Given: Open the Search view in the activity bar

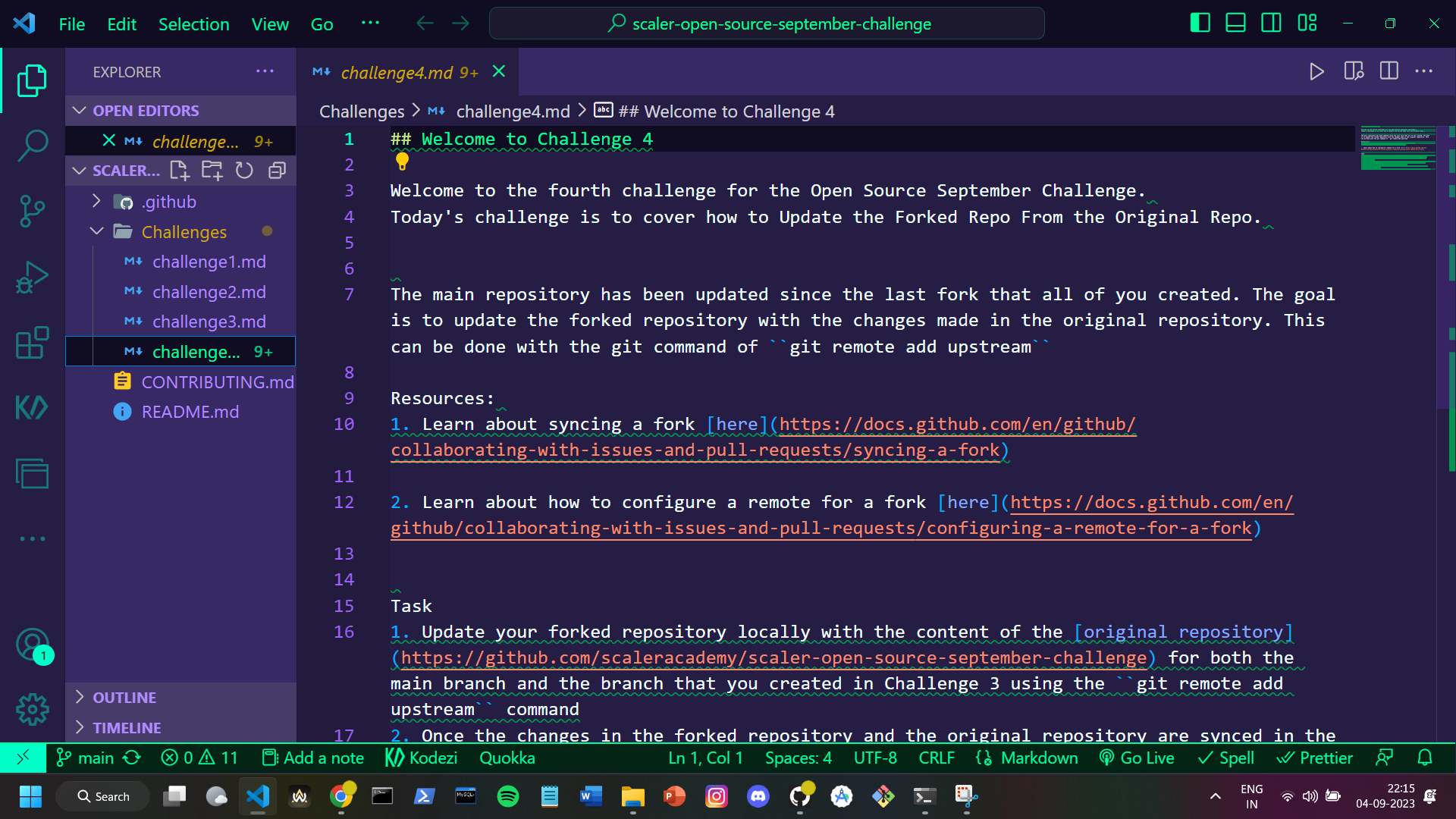Looking at the screenshot, I should click(x=32, y=146).
